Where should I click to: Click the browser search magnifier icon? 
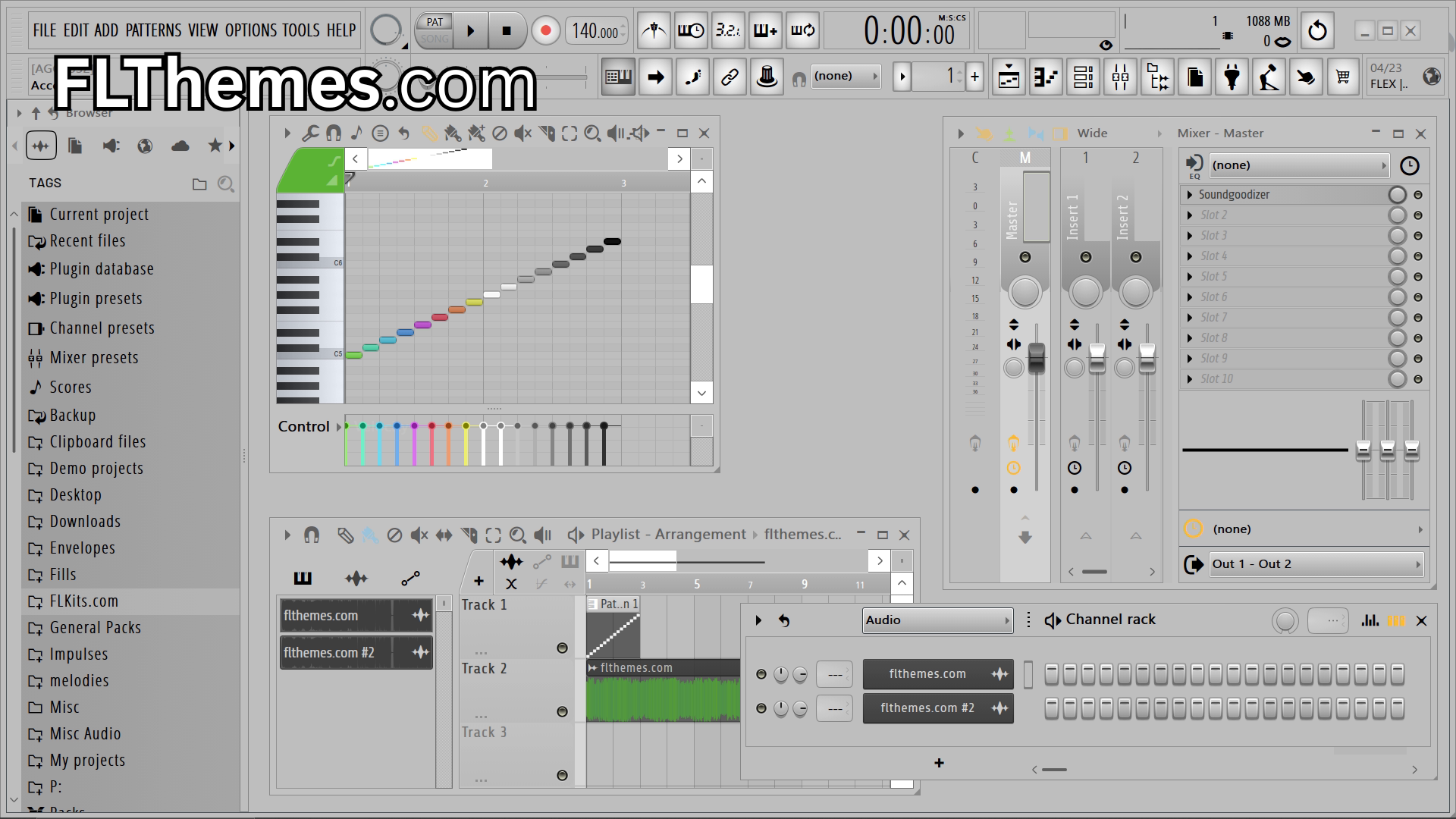point(225,184)
